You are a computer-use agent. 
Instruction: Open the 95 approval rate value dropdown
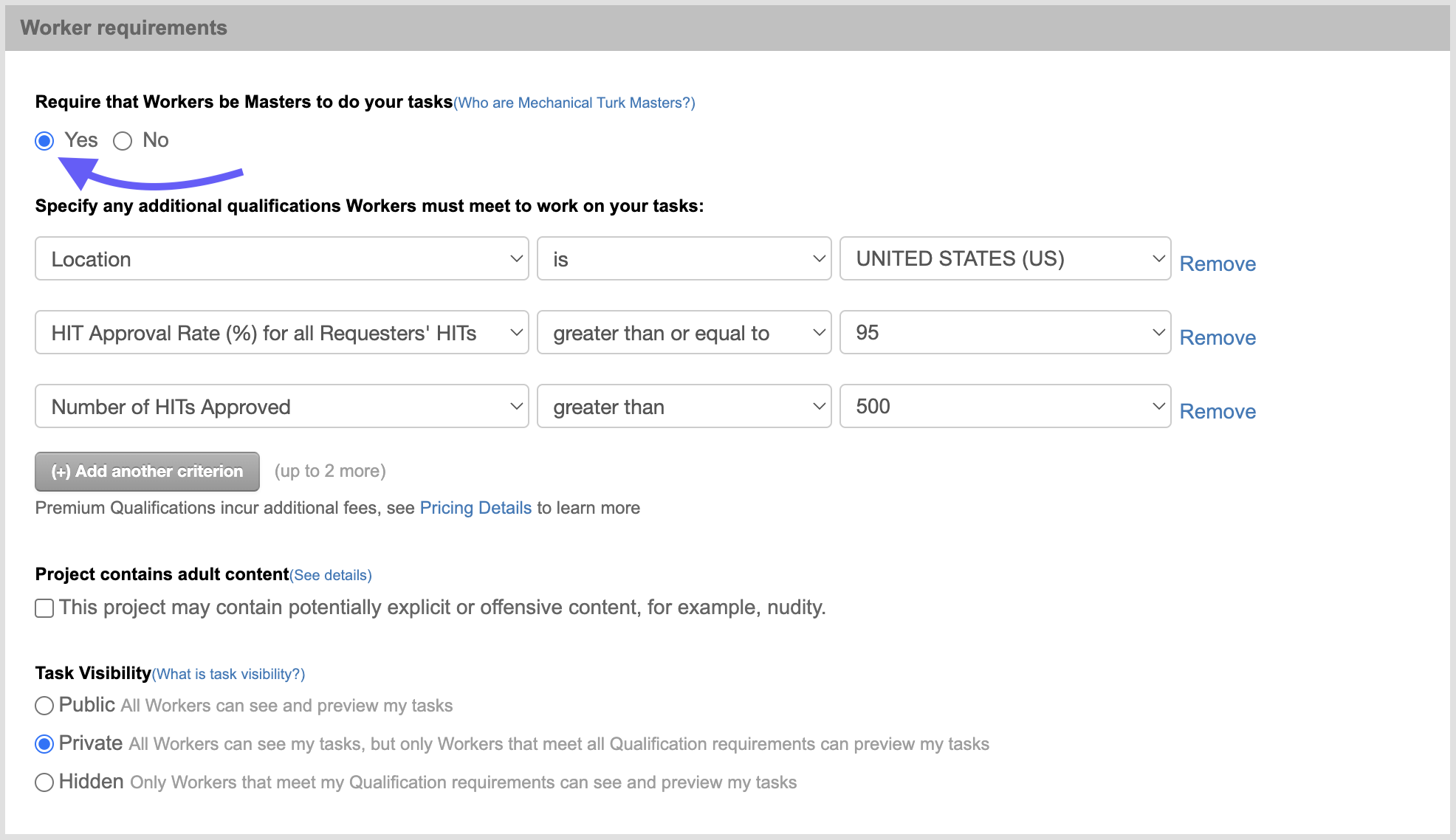point(1005,333)
